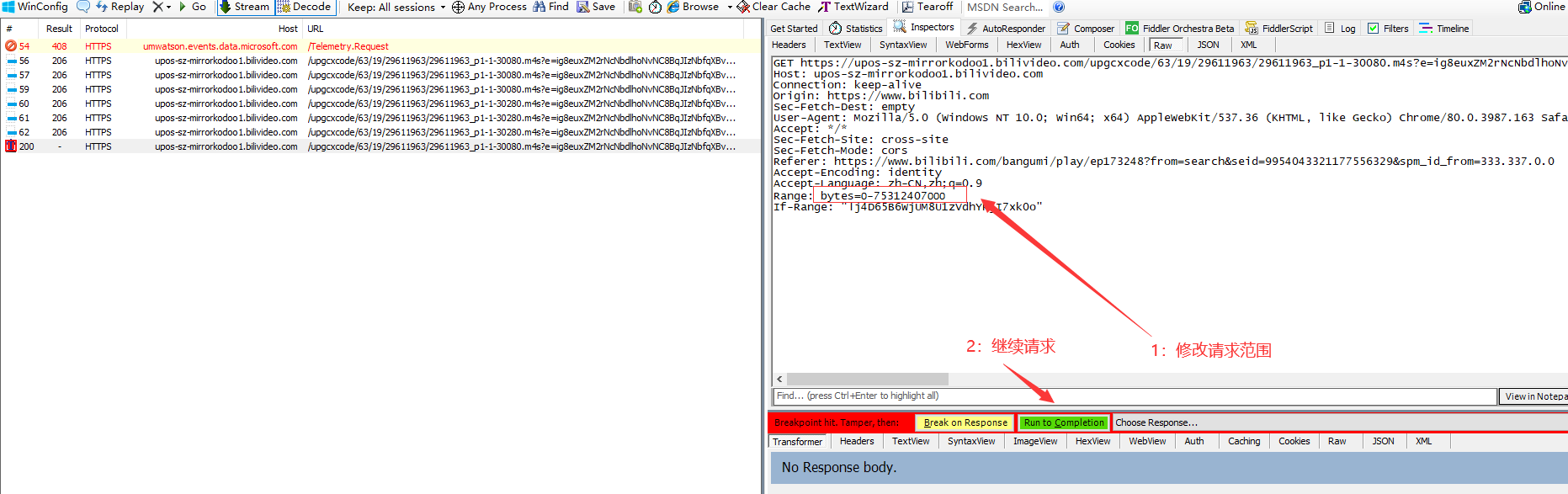Sort by the Protocol column header
Image resolution: width=1568 pixels, height=494 pixels.
click(x=102, y=29)
